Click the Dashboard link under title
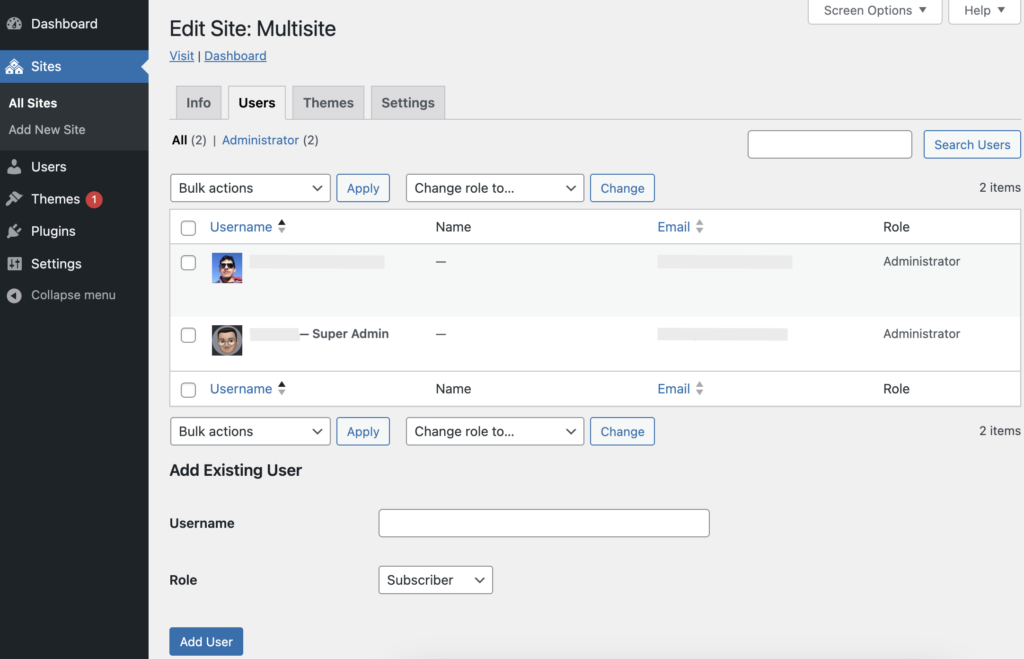 [x=235, y=56]
